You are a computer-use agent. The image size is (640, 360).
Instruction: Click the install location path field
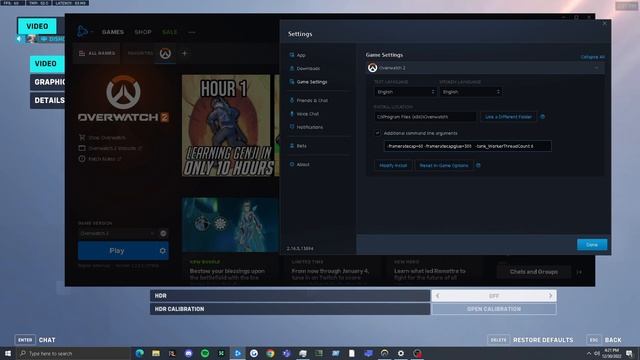pyautogui.click(x=425, y=117)
